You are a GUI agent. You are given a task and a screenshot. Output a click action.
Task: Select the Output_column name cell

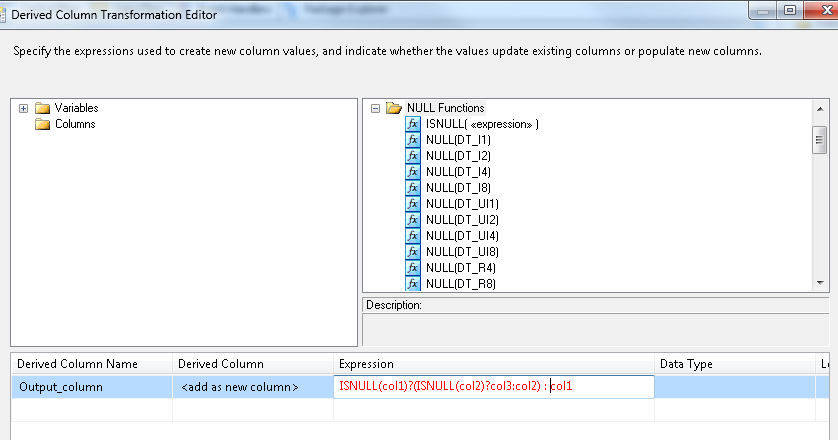[60, 386]
